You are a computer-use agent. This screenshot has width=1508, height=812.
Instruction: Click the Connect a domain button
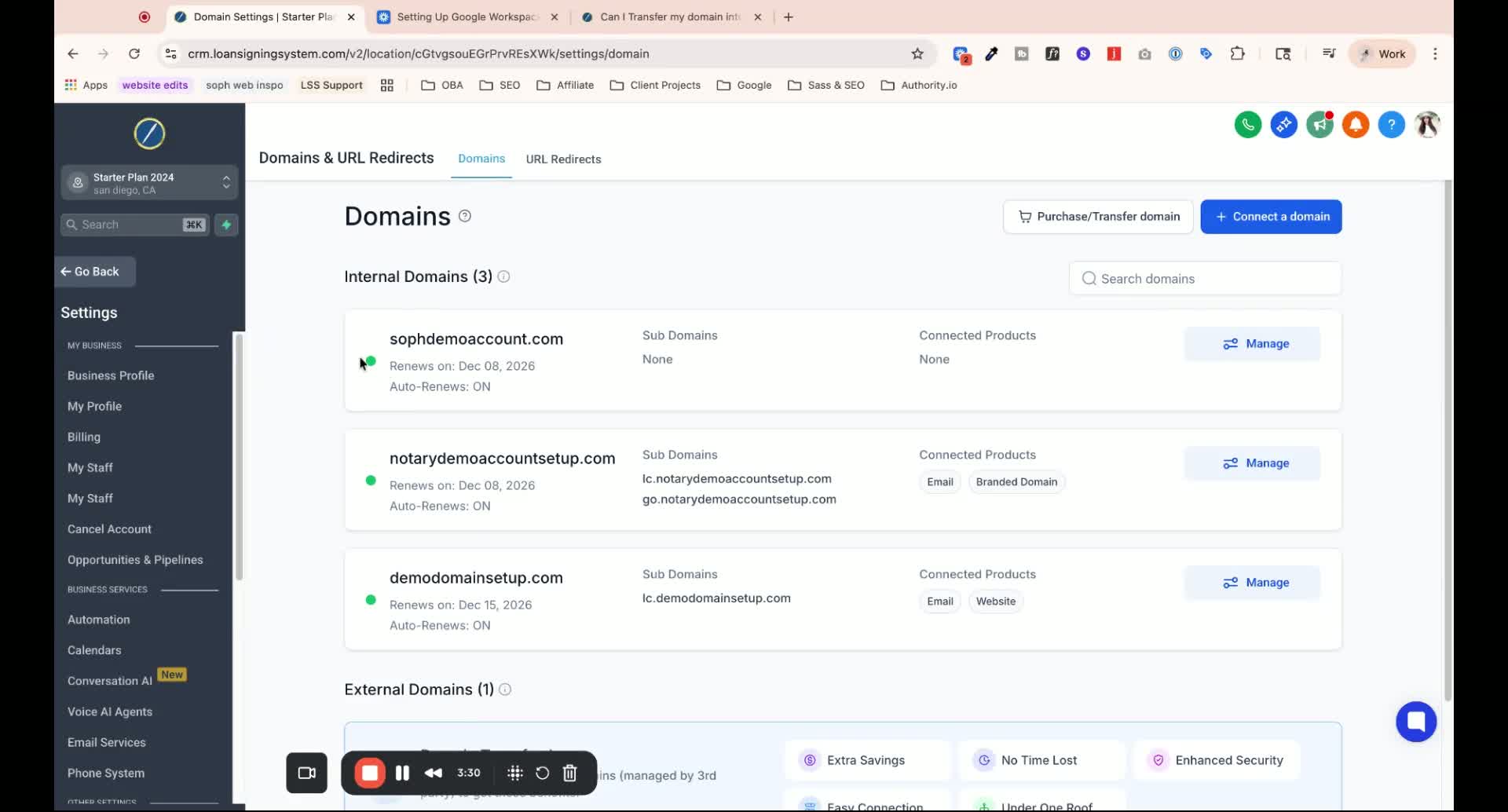point(1271,217)
